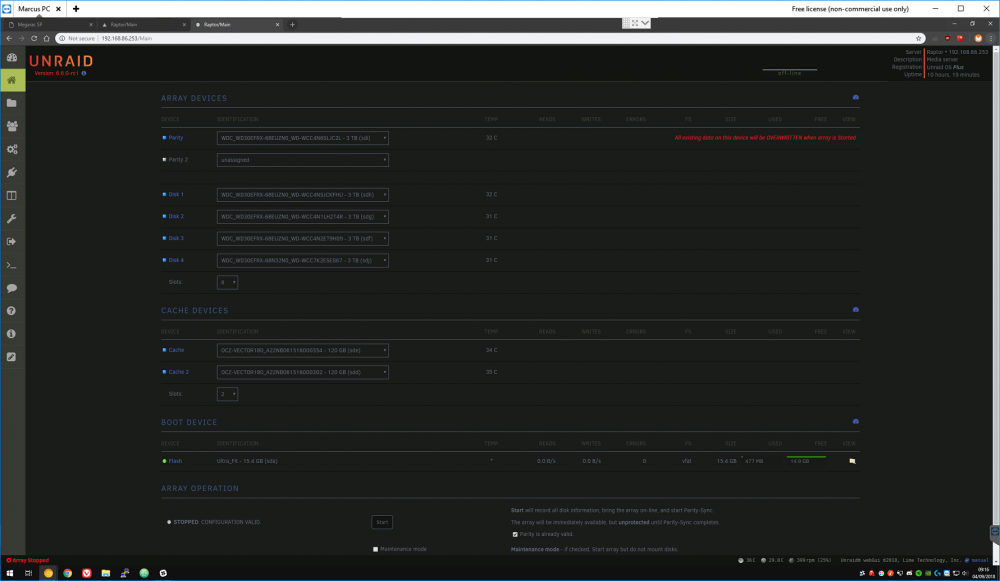Screen dimensions: 1000x581
Task: Open the Log edit sidebar icon
Action: (x=11, y=357)
